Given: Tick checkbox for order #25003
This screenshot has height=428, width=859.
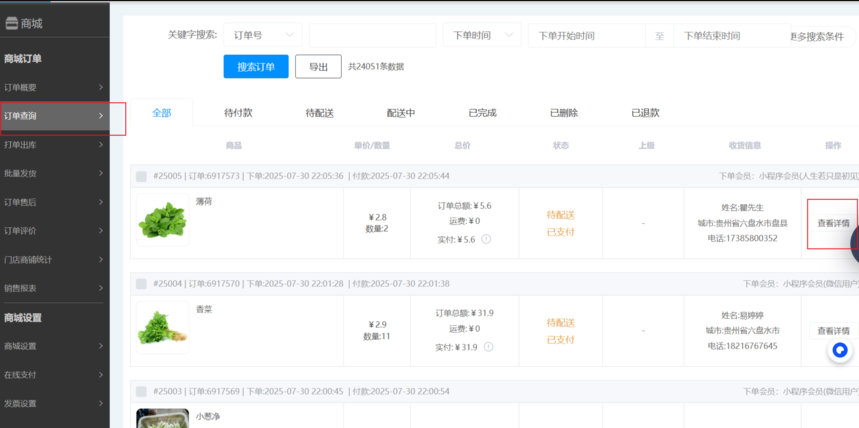Looking at the screenshot, I should (x=141, y=391).
